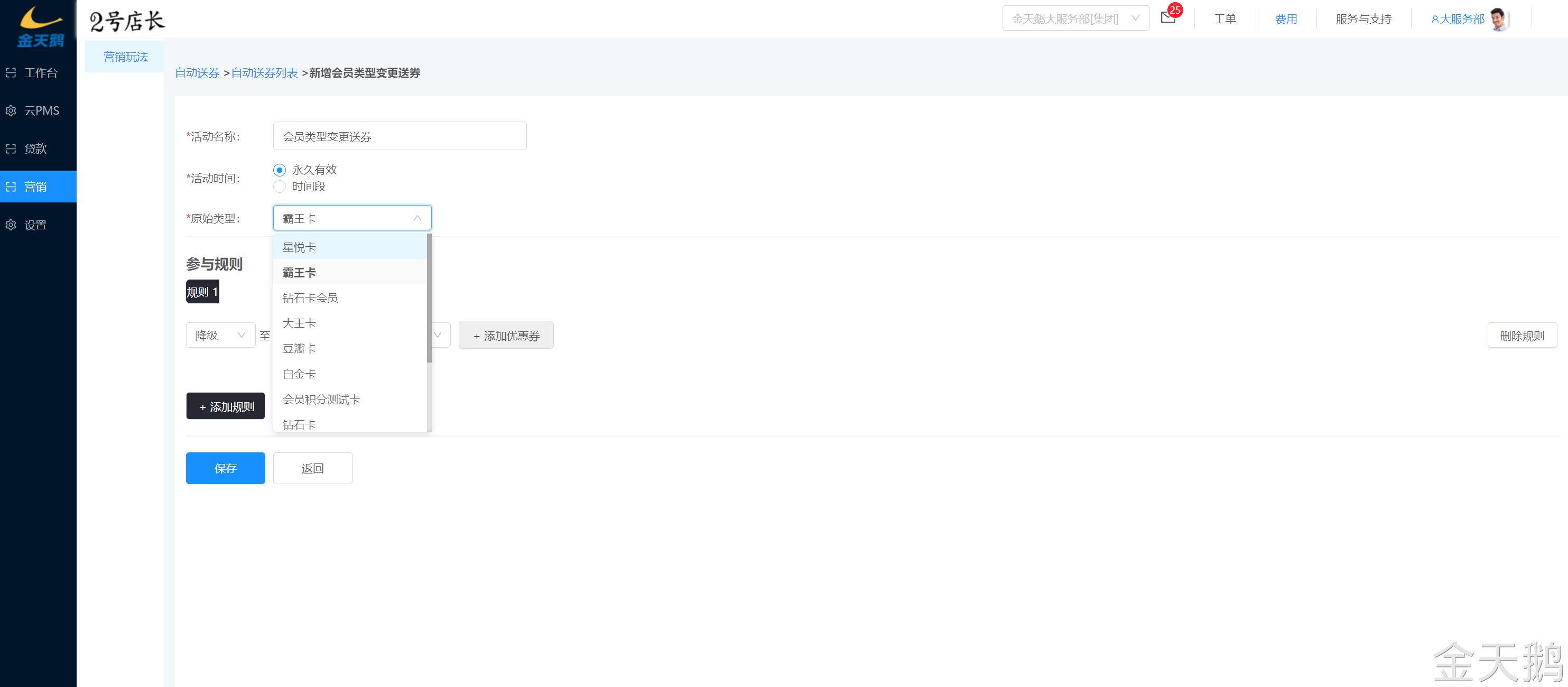The height and width of the screenshot is (687, 1568).
Task: Choose 霸王卡 from the dropdown list
Action: pyautogui.click(x=350, y=273)
